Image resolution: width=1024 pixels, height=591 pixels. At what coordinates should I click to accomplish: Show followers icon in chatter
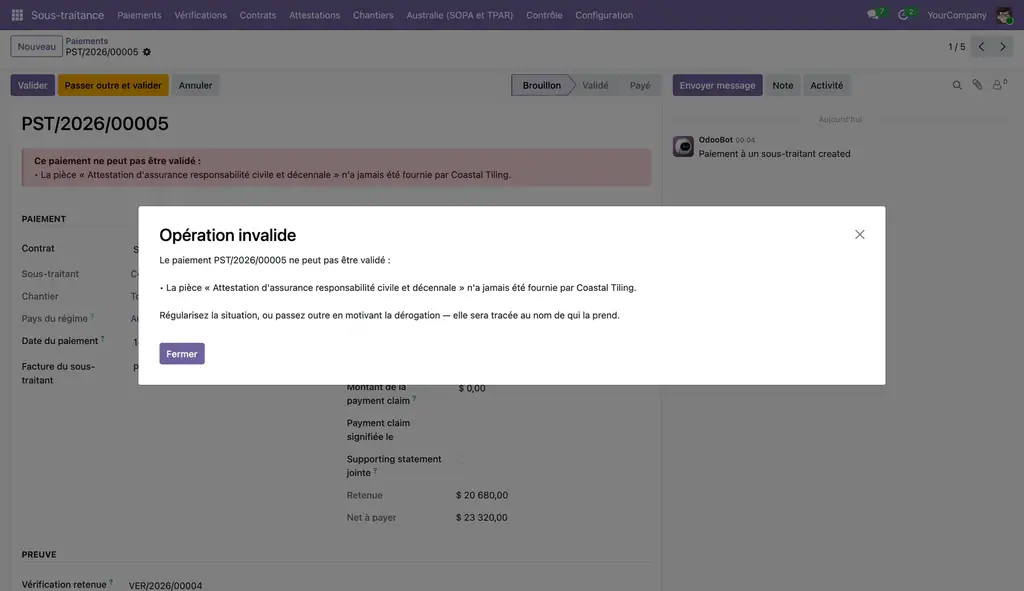[999, 85]
